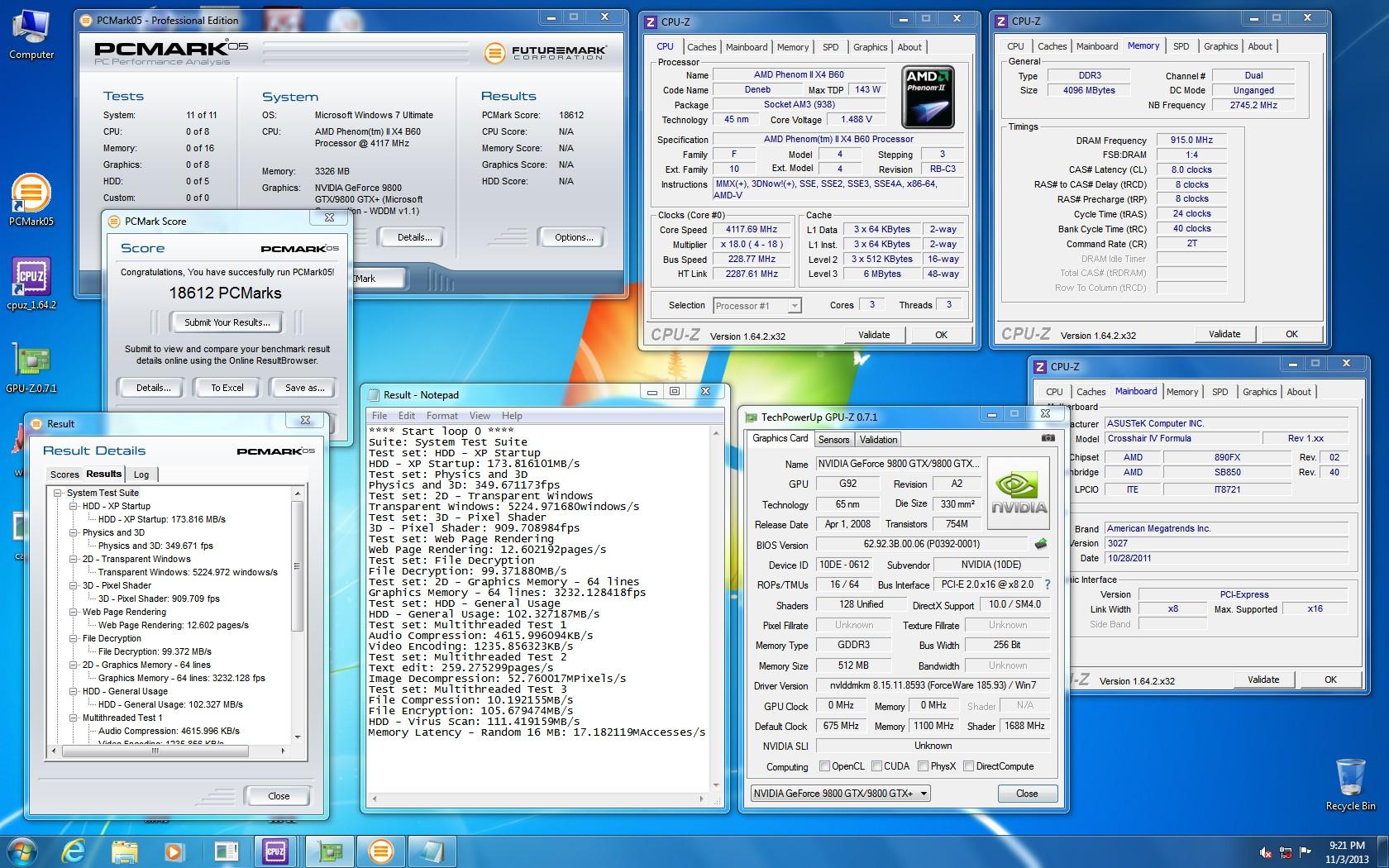This screenshot has width=1389, height=868.
Task: Click the CPU-Z taskbar button
Action: 275,851
